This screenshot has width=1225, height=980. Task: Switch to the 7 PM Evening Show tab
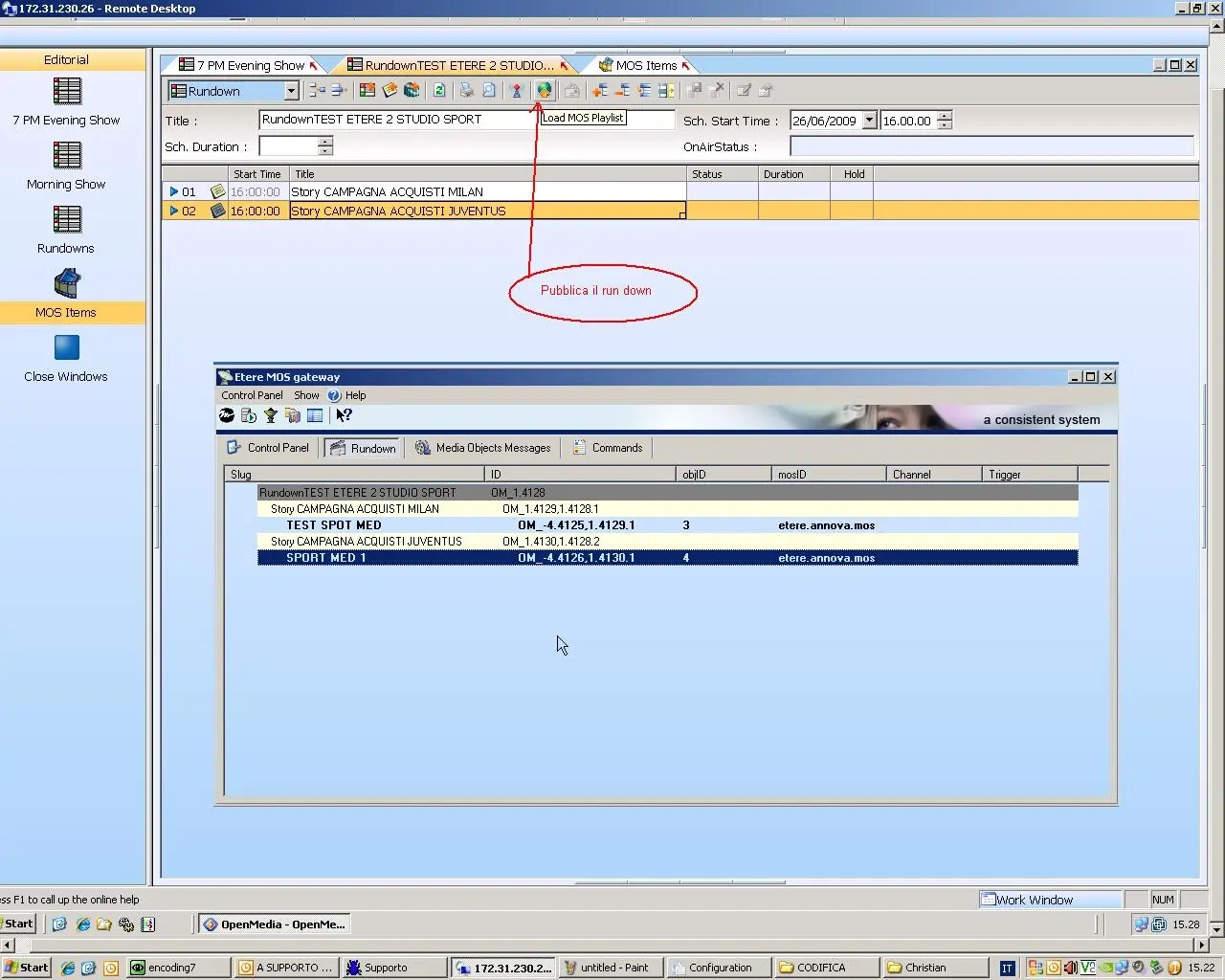point(249,65)
